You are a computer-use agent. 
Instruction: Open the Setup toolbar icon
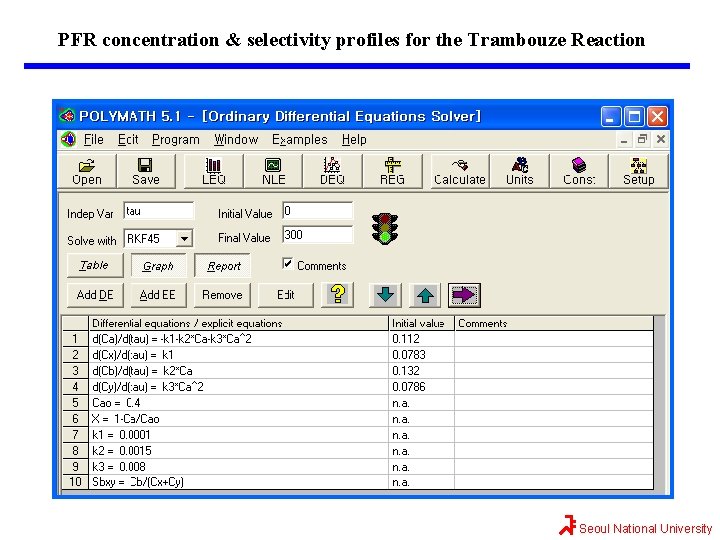pos(638,171)
